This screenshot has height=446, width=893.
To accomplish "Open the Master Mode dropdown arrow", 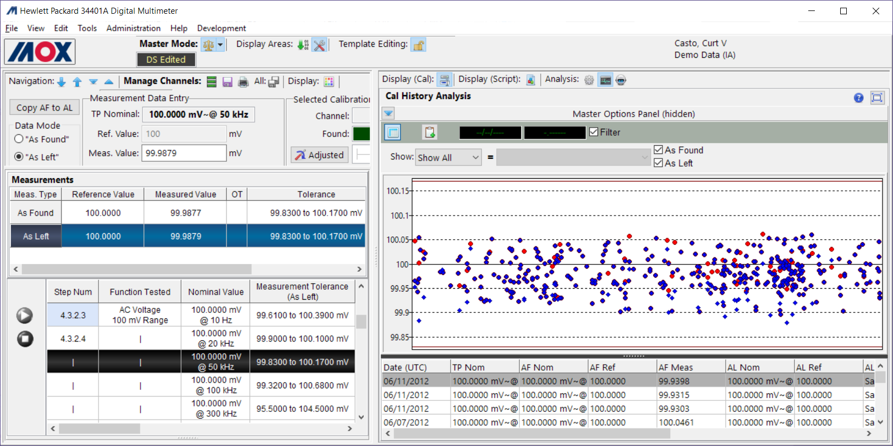I will click(220, 45).
